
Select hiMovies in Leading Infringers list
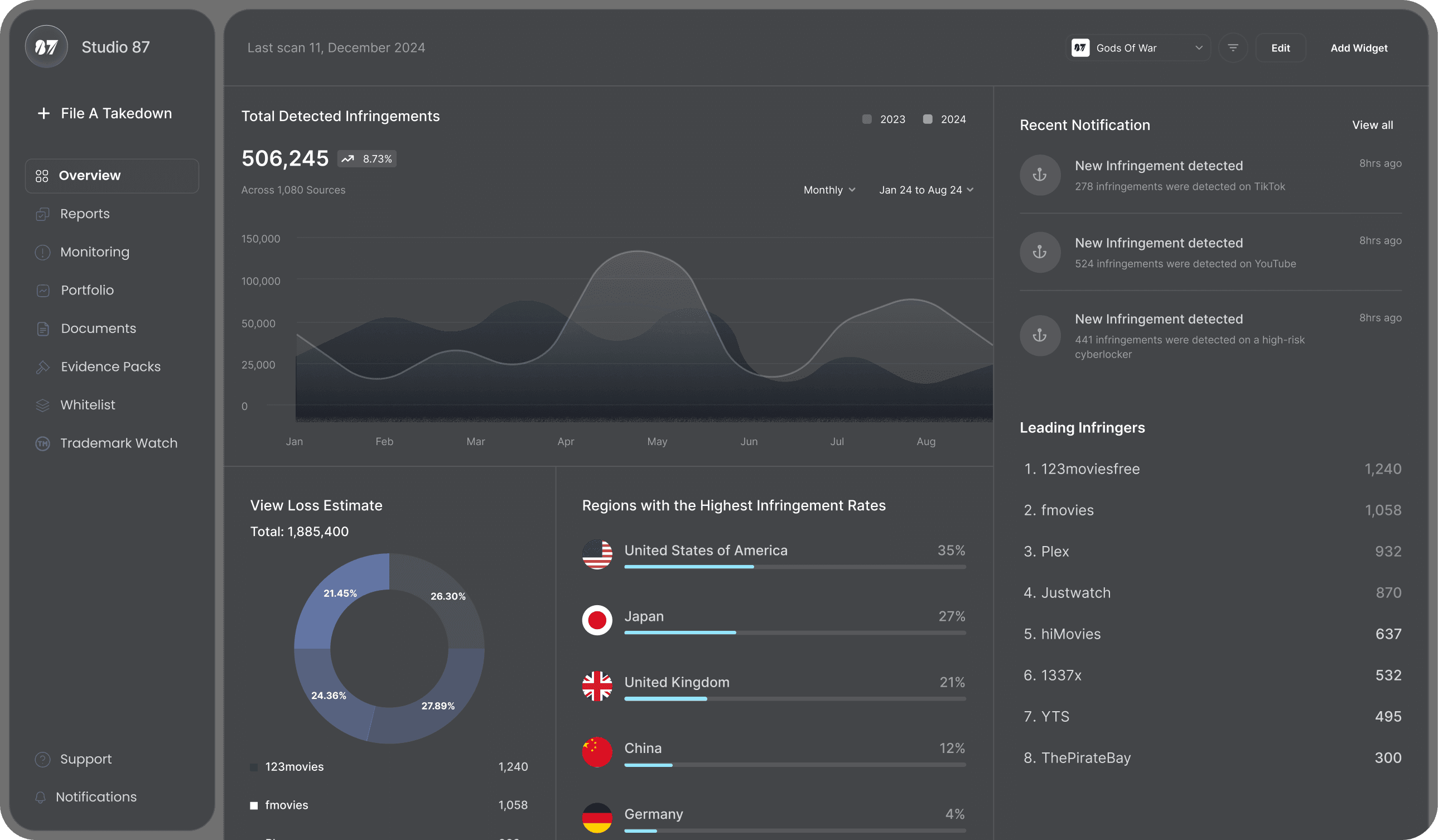(x=1212, y=635)
